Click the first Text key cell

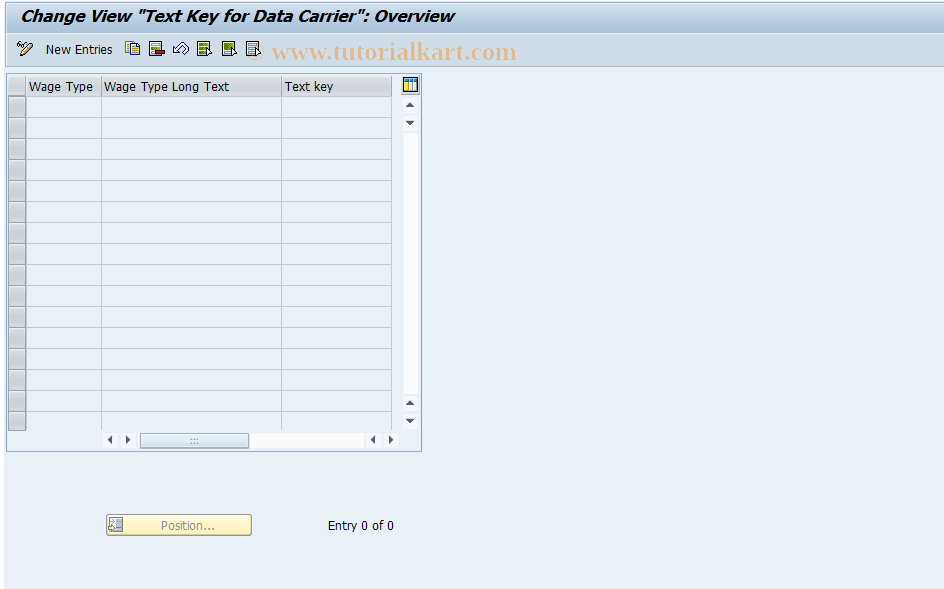click(337, 107)
